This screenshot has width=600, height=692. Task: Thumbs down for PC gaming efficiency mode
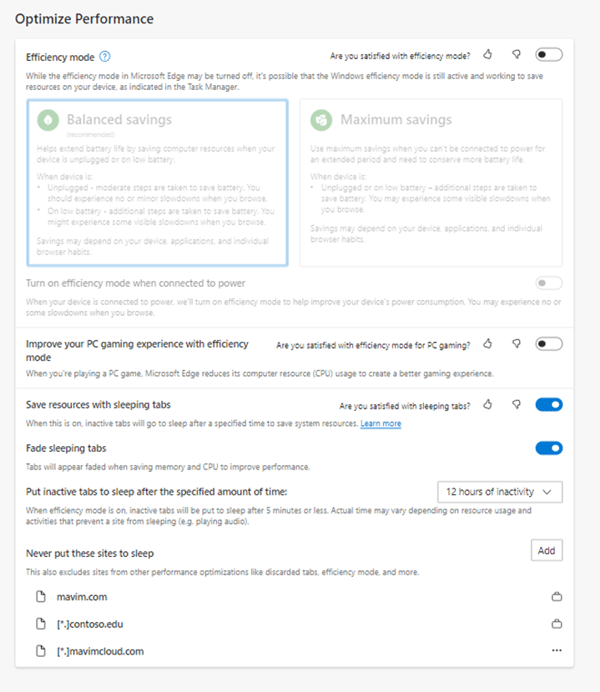(x=516, y=344)
